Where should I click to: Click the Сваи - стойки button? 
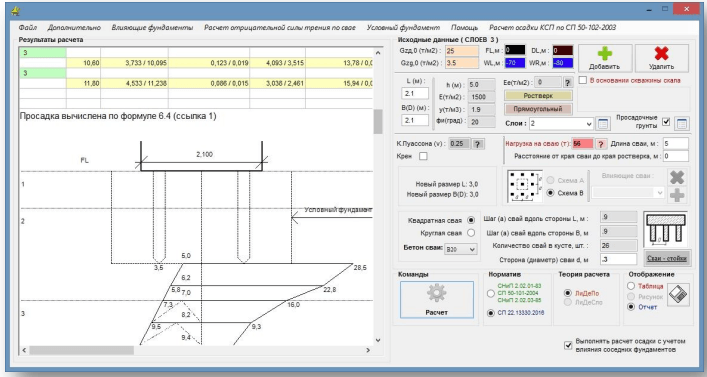(667, 258)
